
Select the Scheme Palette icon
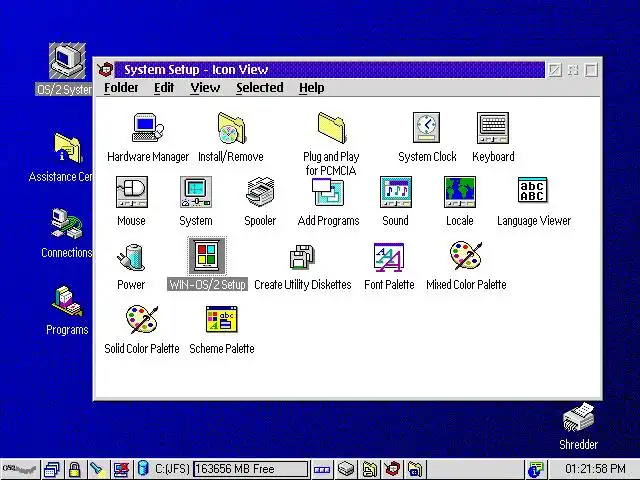(x=222, y=319)
